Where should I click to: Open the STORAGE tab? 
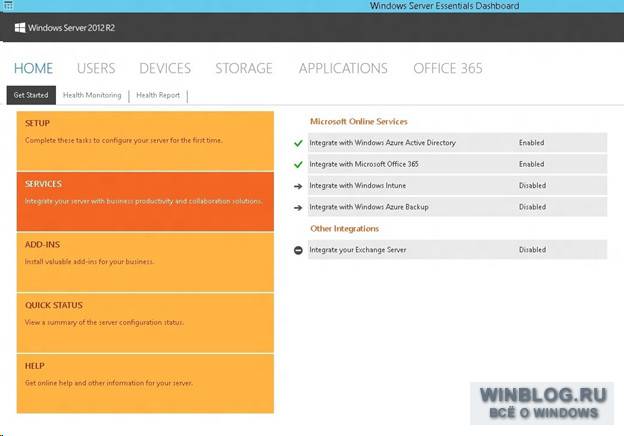(244, 68)
